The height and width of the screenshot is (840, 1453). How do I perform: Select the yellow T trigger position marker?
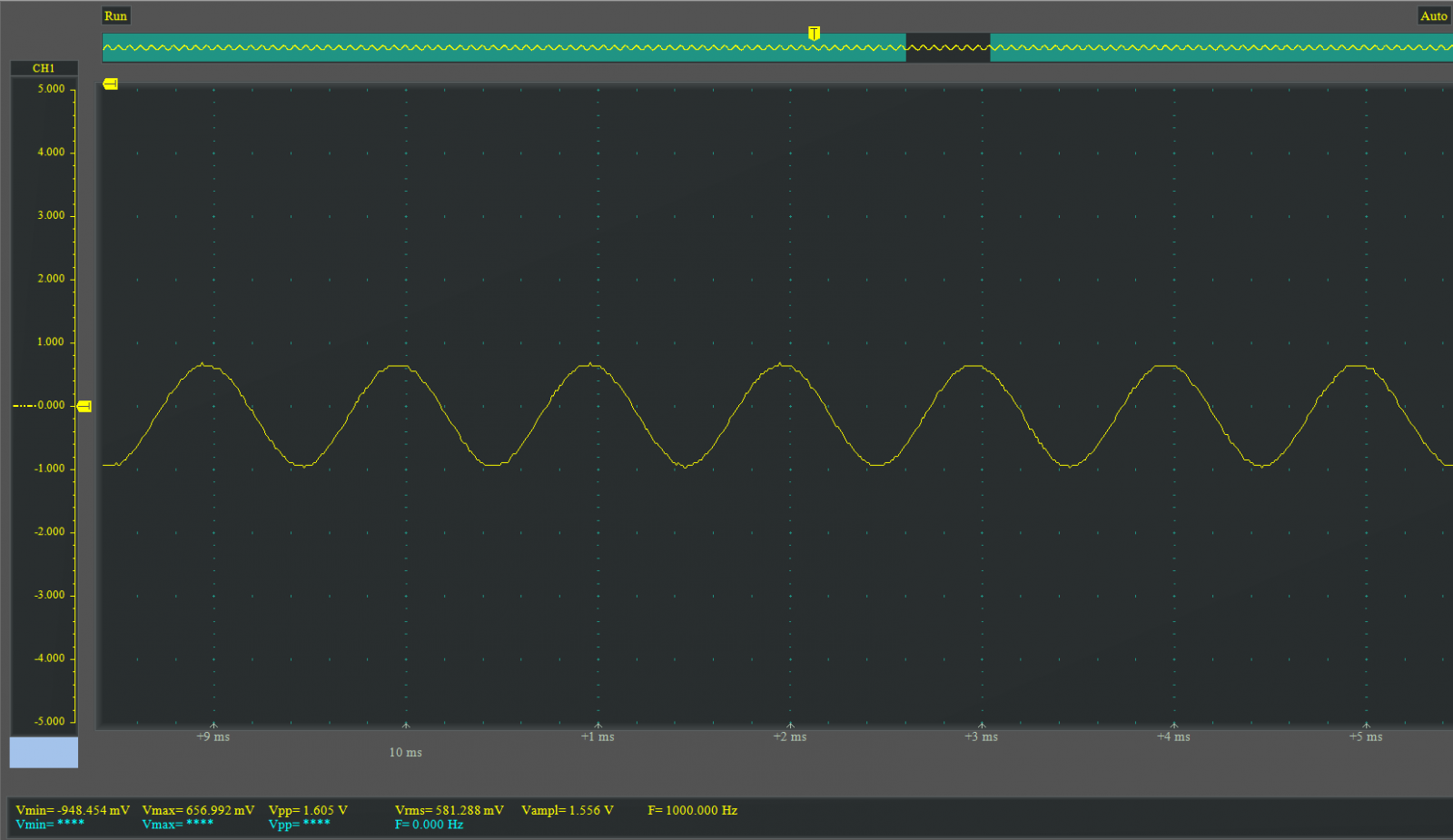[815, 34]
